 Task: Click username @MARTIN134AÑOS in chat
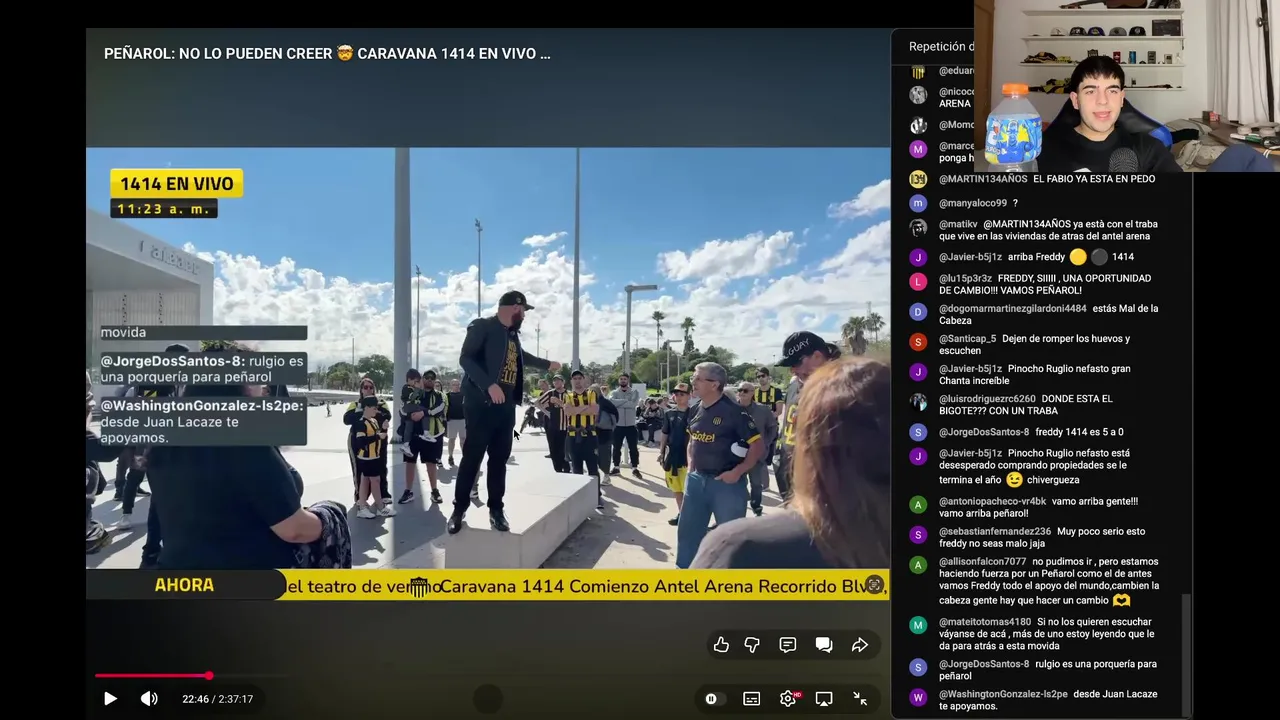pos(983,179)
